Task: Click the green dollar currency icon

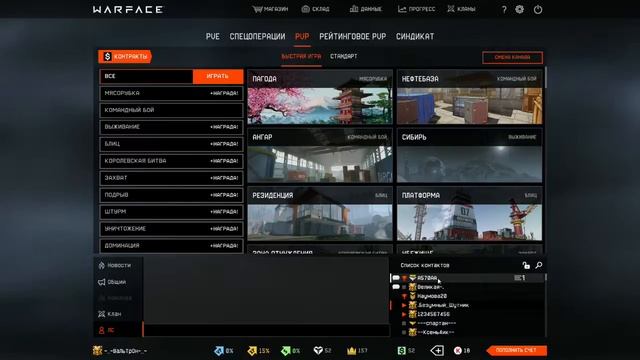Action: pos(402,351)
